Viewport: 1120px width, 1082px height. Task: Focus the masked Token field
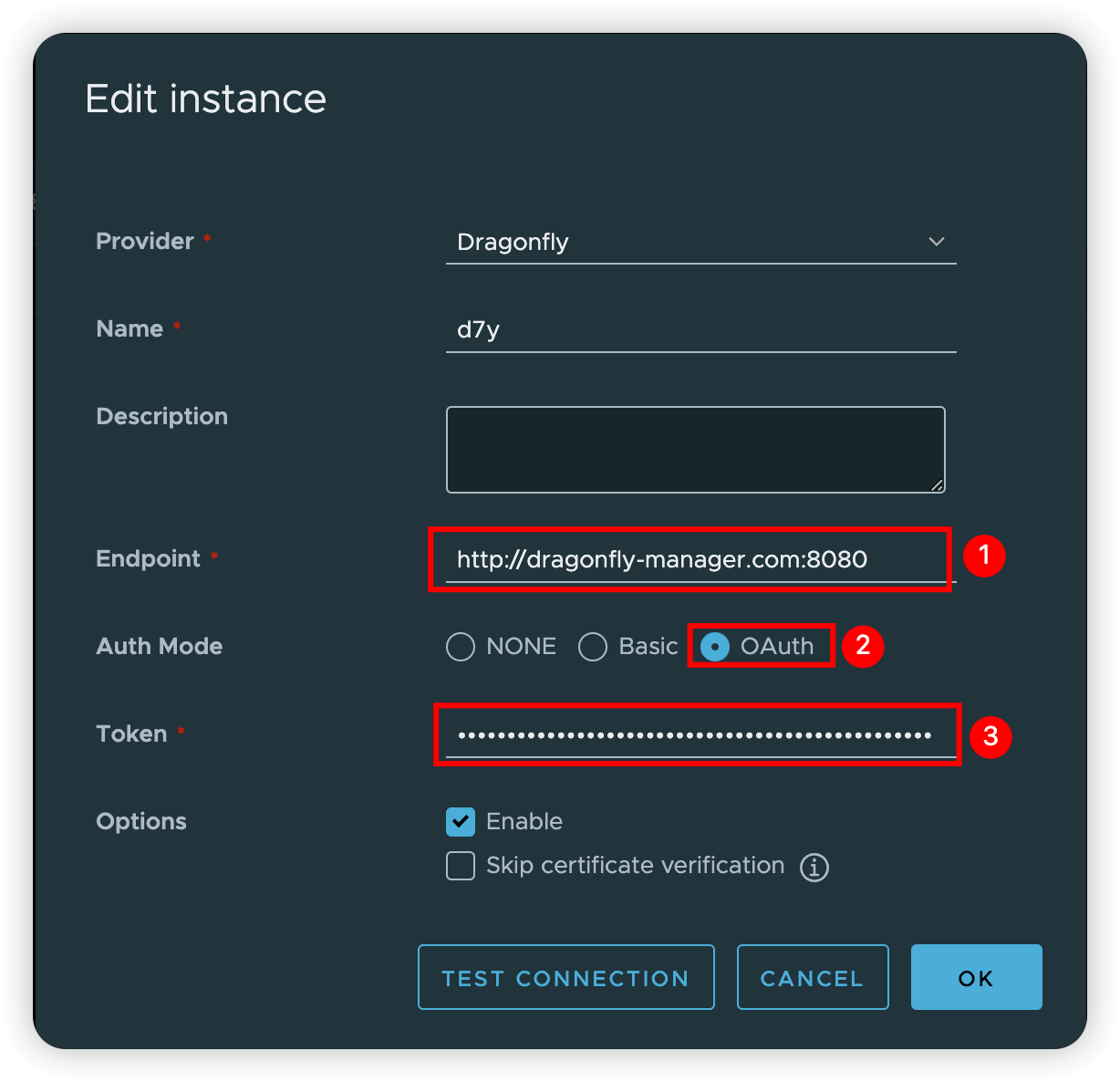click(x=695, y=734)
